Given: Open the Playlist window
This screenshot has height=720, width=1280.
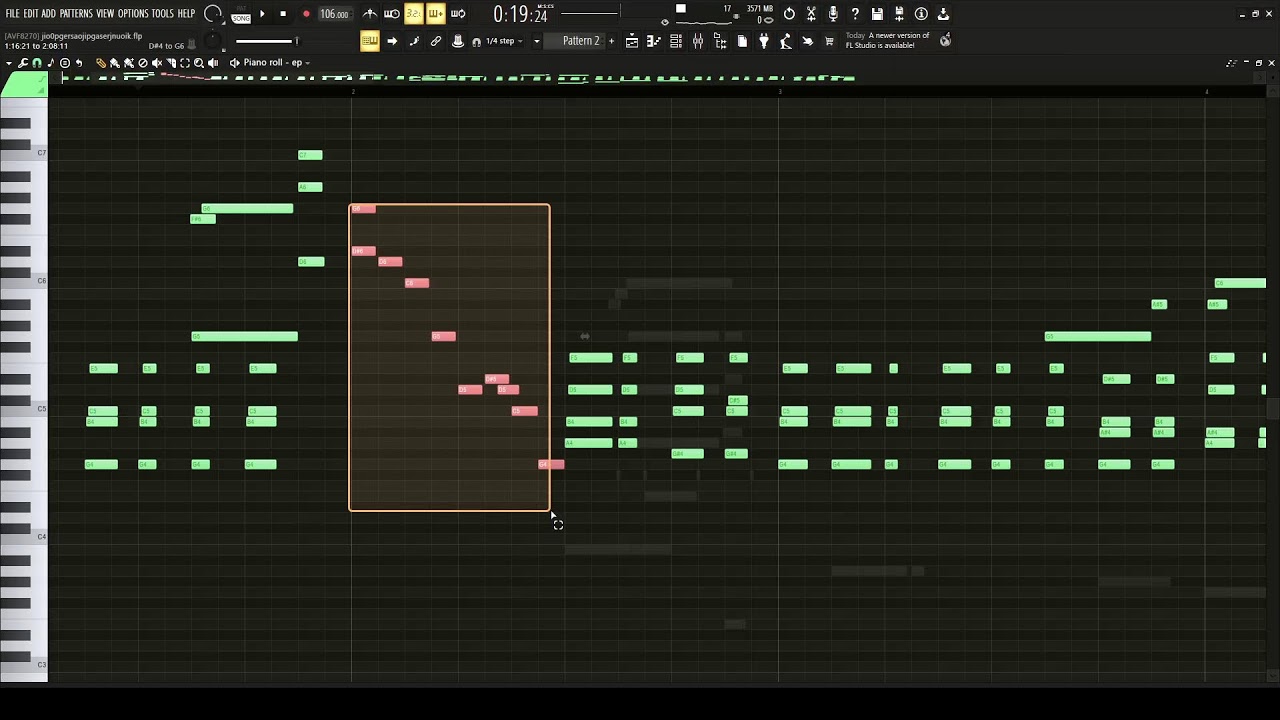Looking at the screenshot, I should 632,41.
